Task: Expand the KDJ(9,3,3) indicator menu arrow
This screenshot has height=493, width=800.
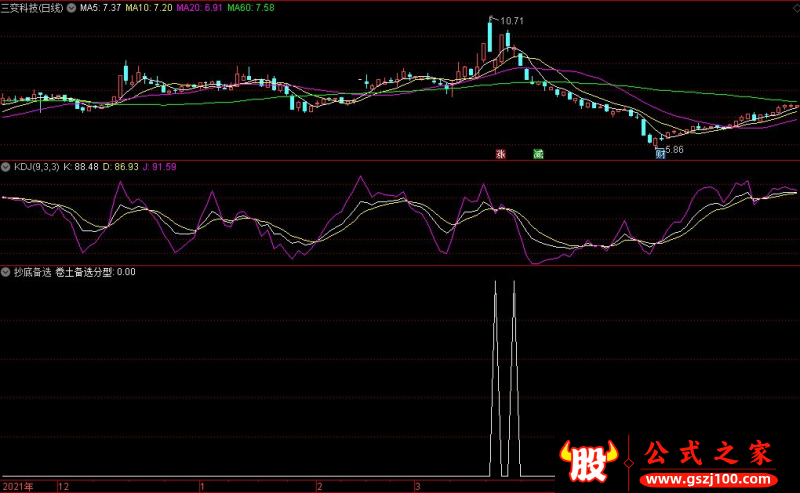Action: [6, 167]
